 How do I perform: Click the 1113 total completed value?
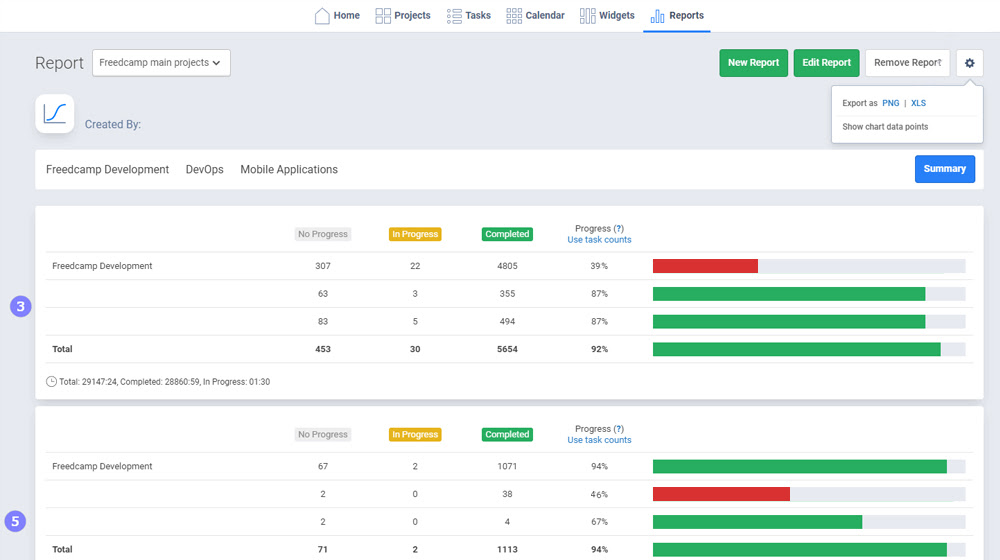507,549
